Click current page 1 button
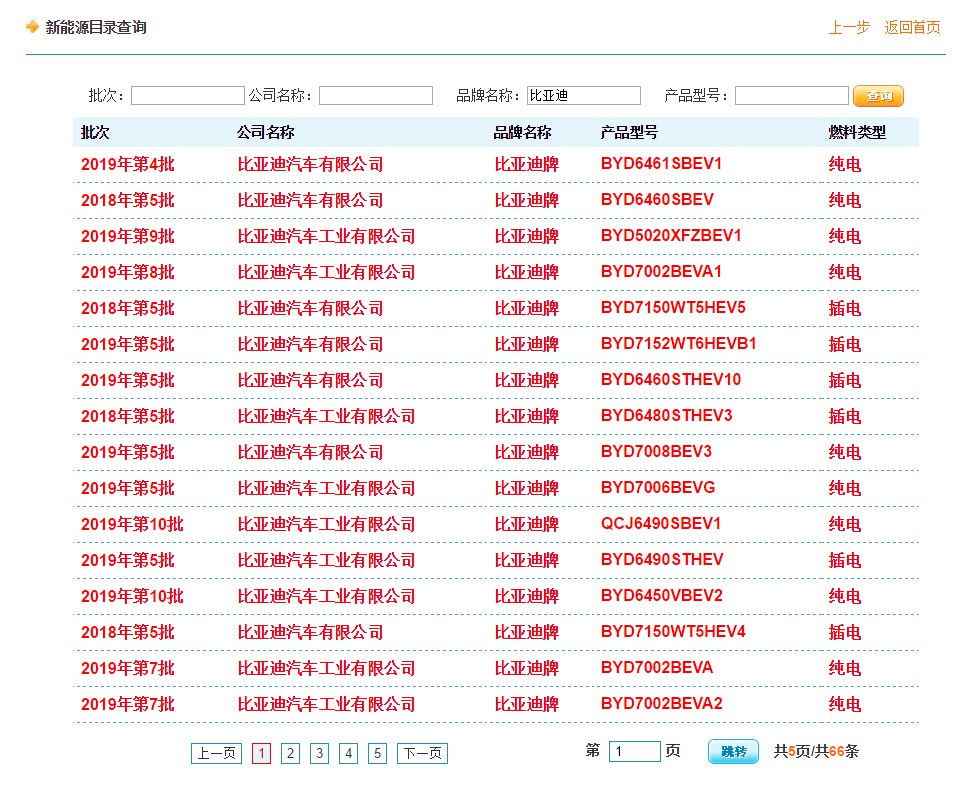This screenshot has height=788, width=975. click(x=261, y=753)
